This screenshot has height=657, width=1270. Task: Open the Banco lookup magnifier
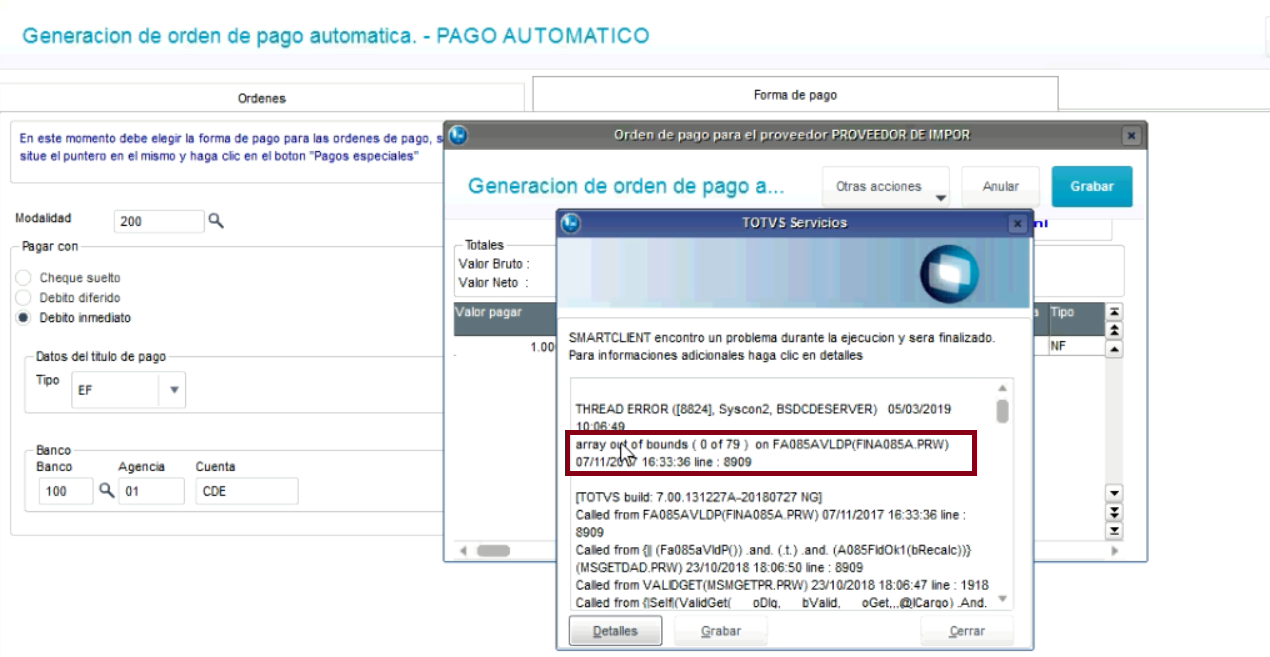[106, 490]
